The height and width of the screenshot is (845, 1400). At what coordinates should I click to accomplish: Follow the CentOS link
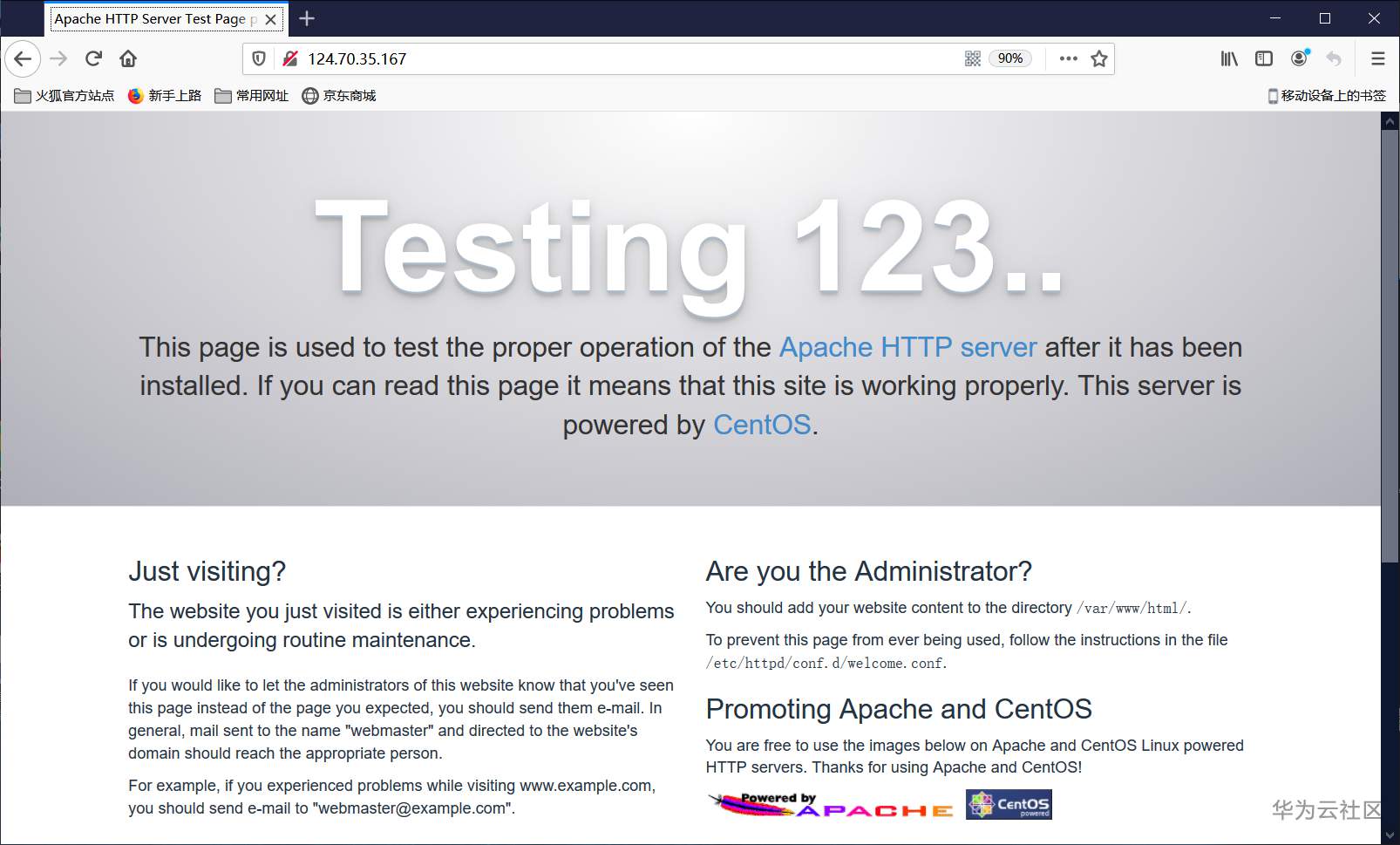(762, 425)
